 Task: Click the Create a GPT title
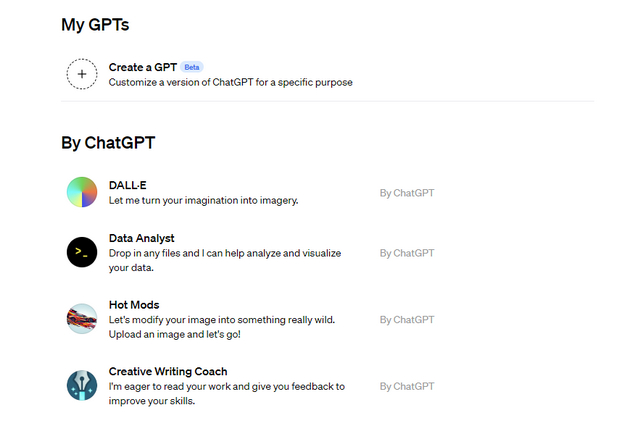click(142, 67)
